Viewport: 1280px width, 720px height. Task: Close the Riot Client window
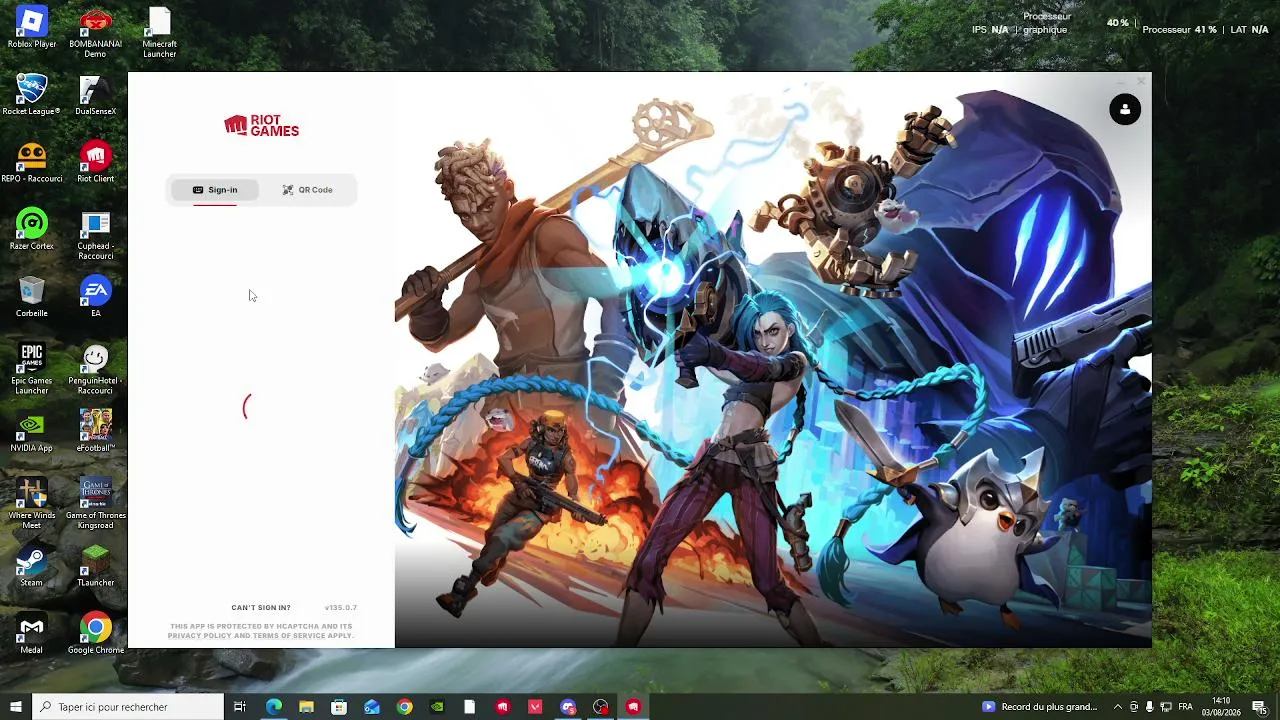[x=1141, y=81]
